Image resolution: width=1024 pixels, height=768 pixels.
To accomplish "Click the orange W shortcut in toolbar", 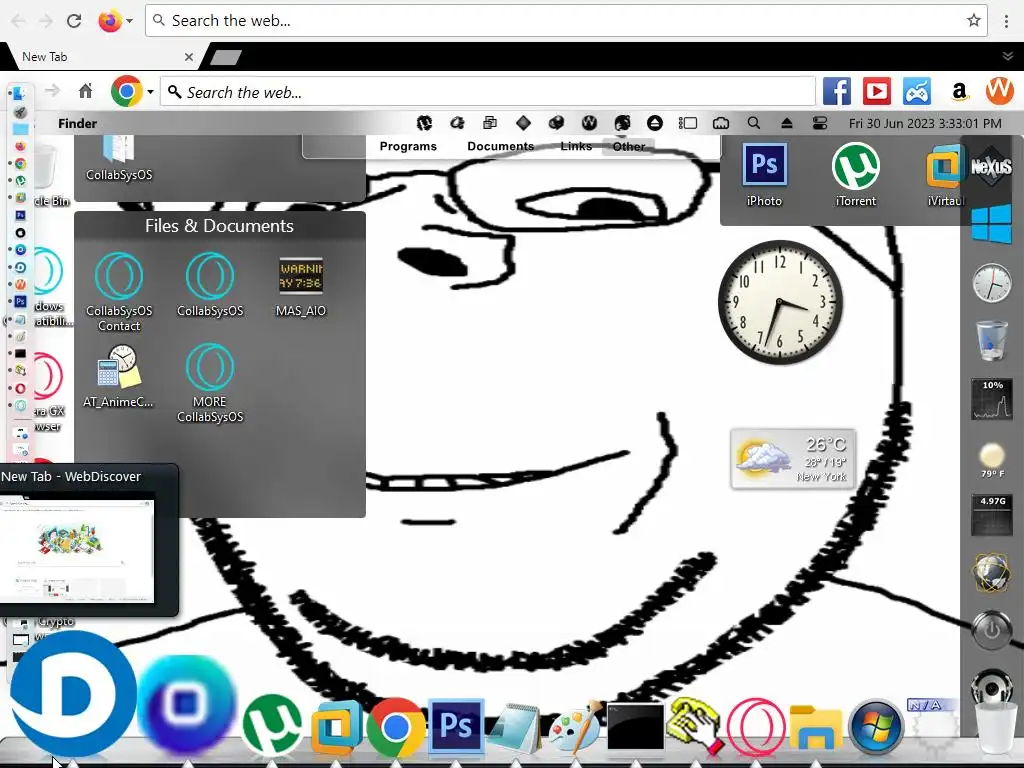I will click(1000, 91).
